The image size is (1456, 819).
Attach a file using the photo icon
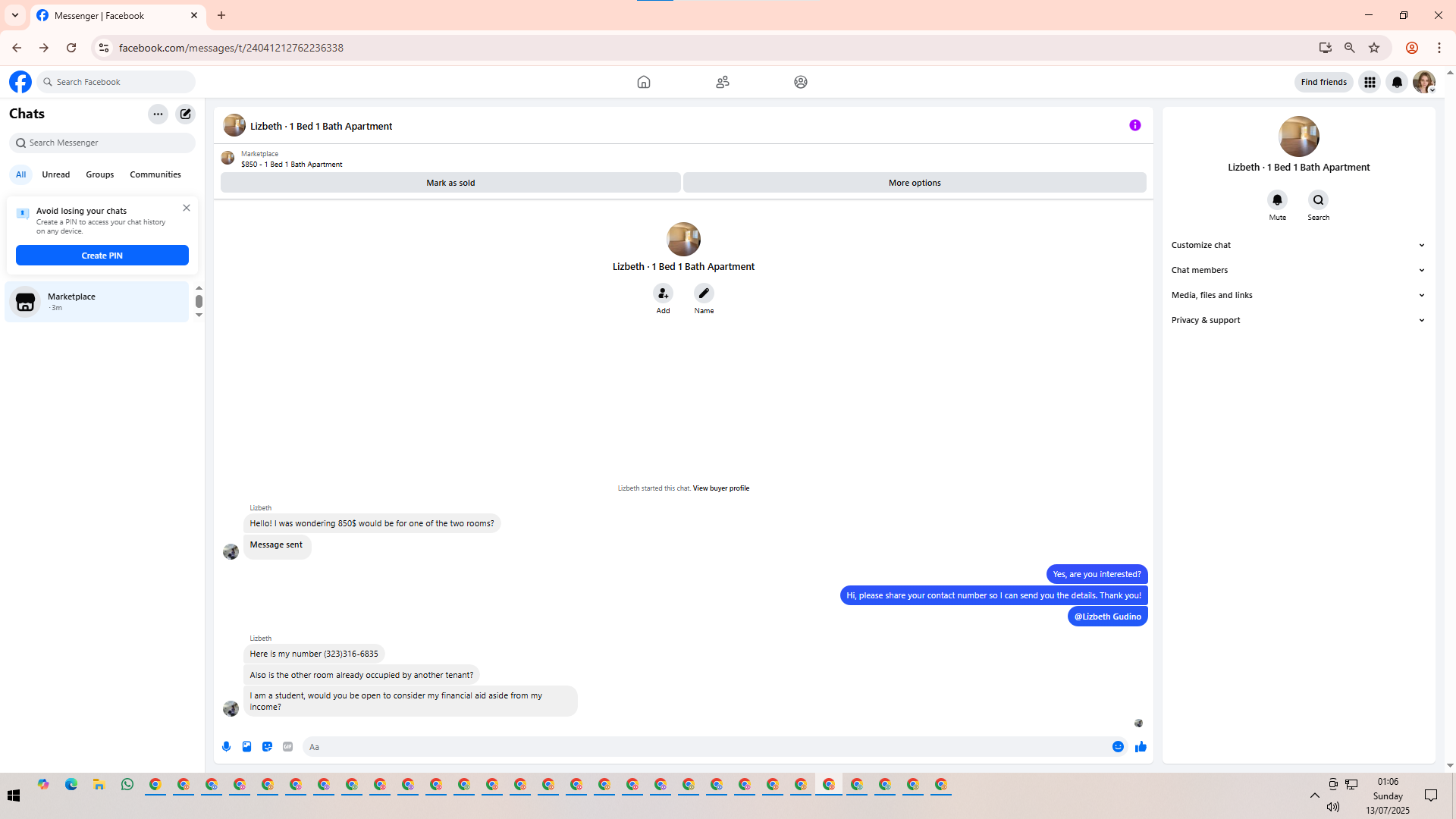tap(246, 747)
